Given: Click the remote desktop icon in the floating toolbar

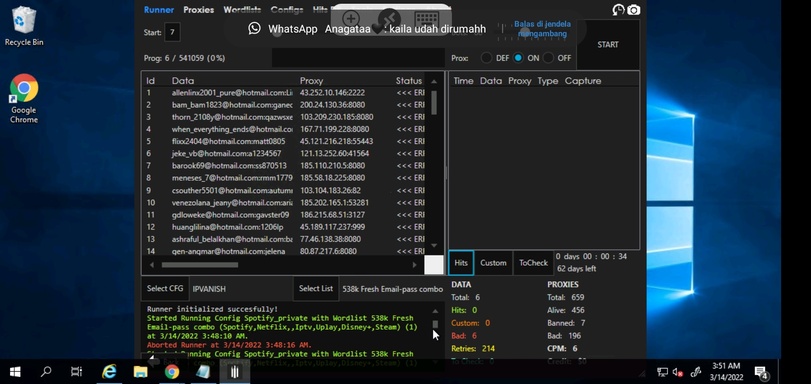Looking at the screenshot, I should point(389,19).
